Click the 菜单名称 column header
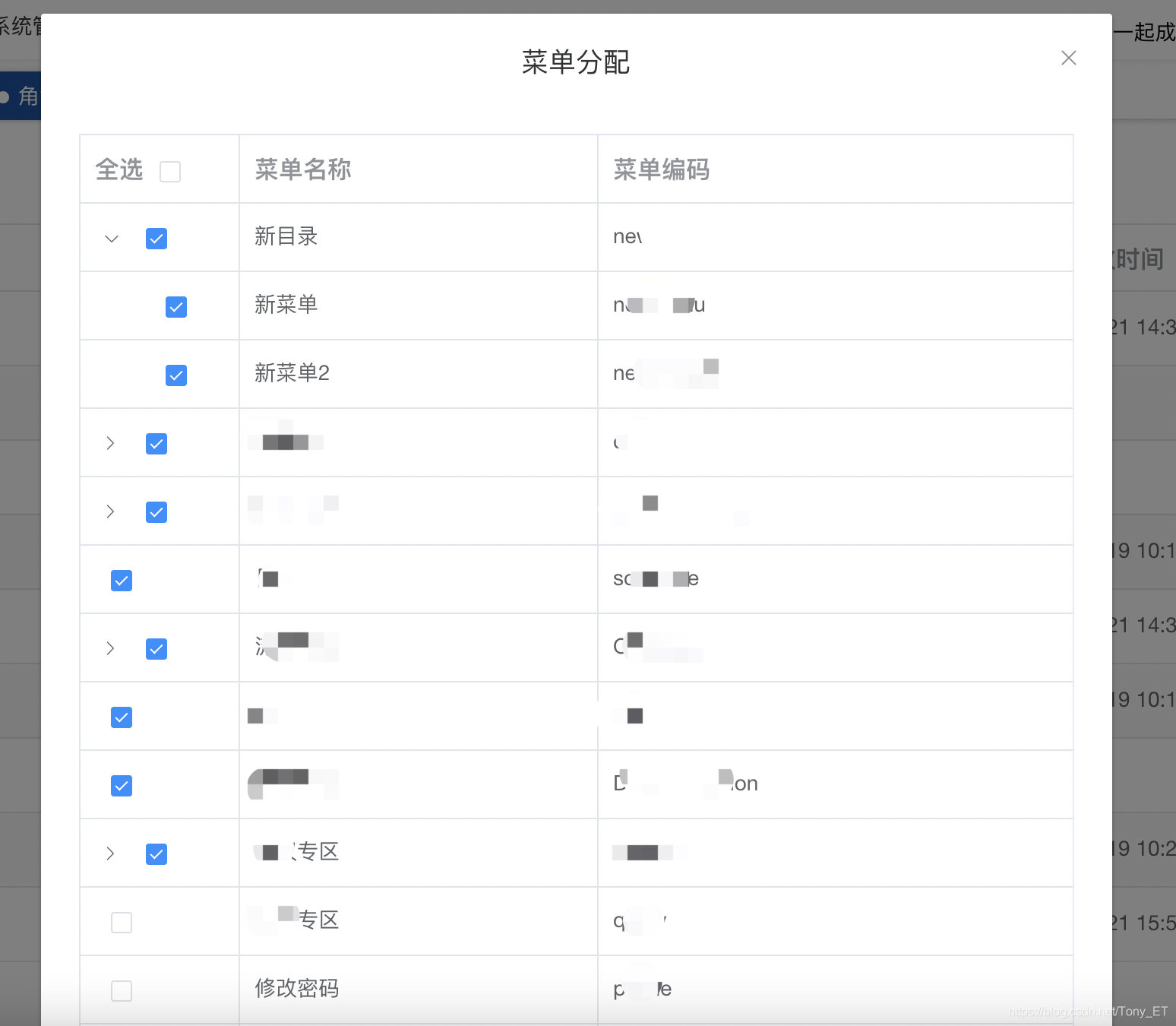 point(419,169)
